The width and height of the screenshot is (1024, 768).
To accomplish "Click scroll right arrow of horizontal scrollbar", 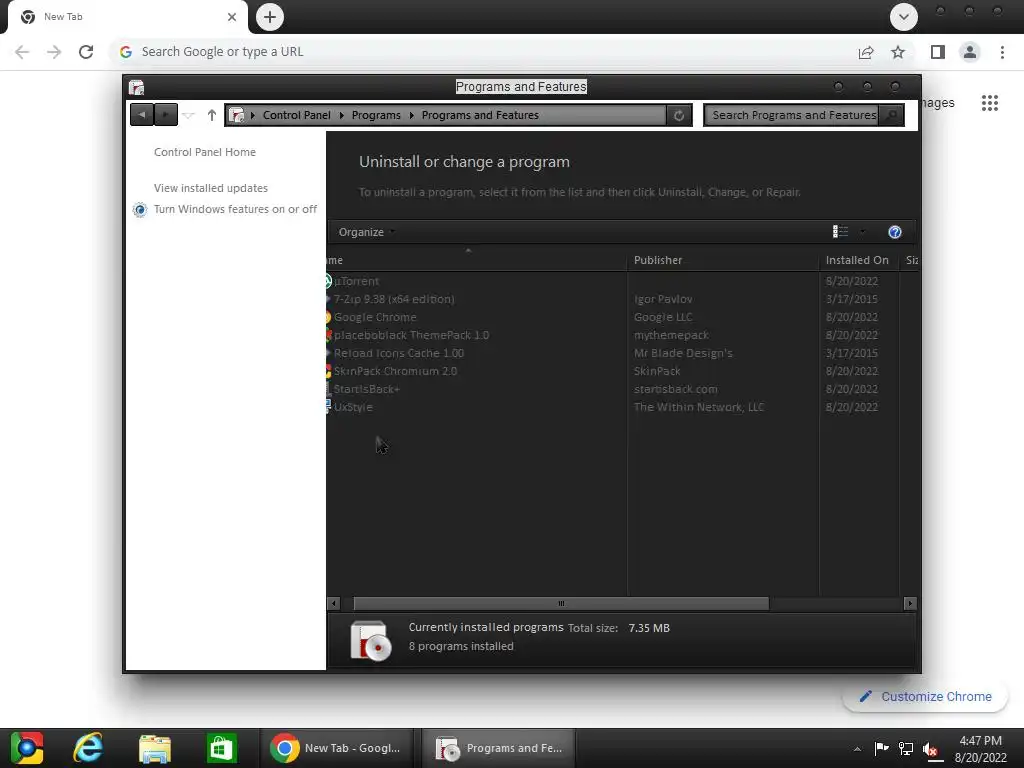I will [910, 603].
